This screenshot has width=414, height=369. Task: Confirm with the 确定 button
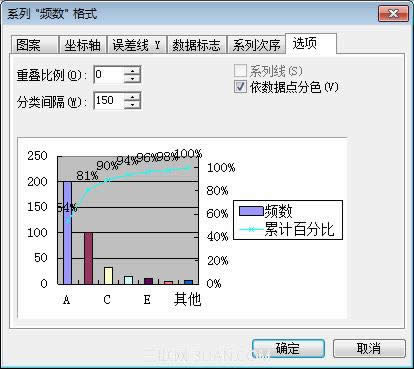tap(288, 349)
